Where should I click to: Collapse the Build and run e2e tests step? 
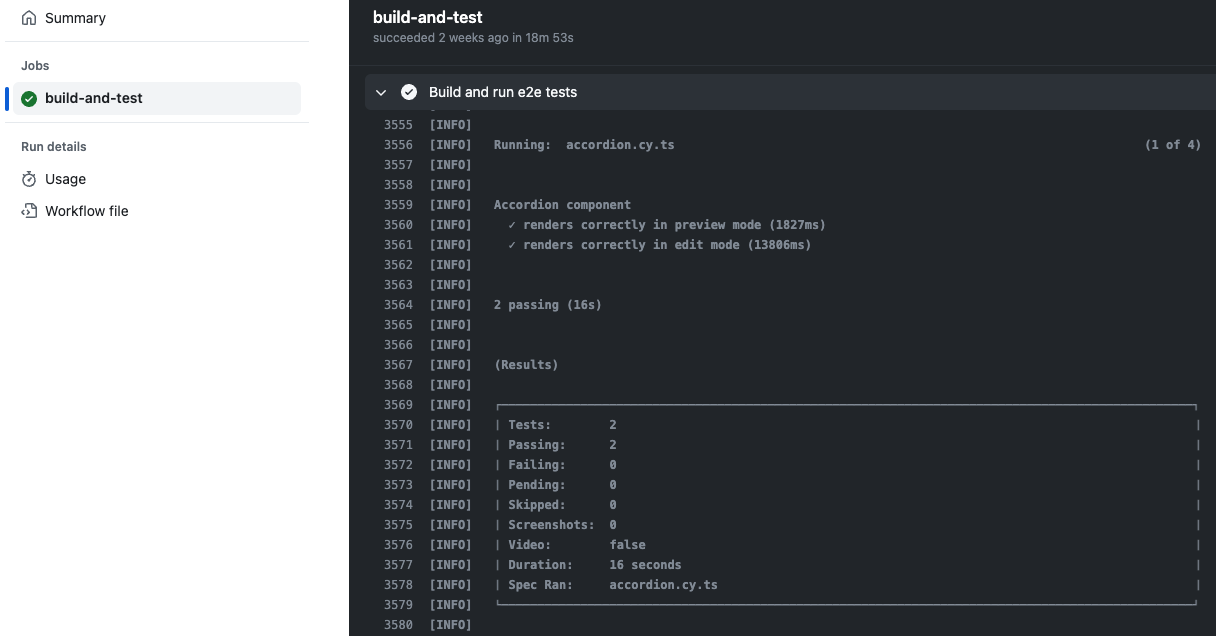tap(381, 92)
